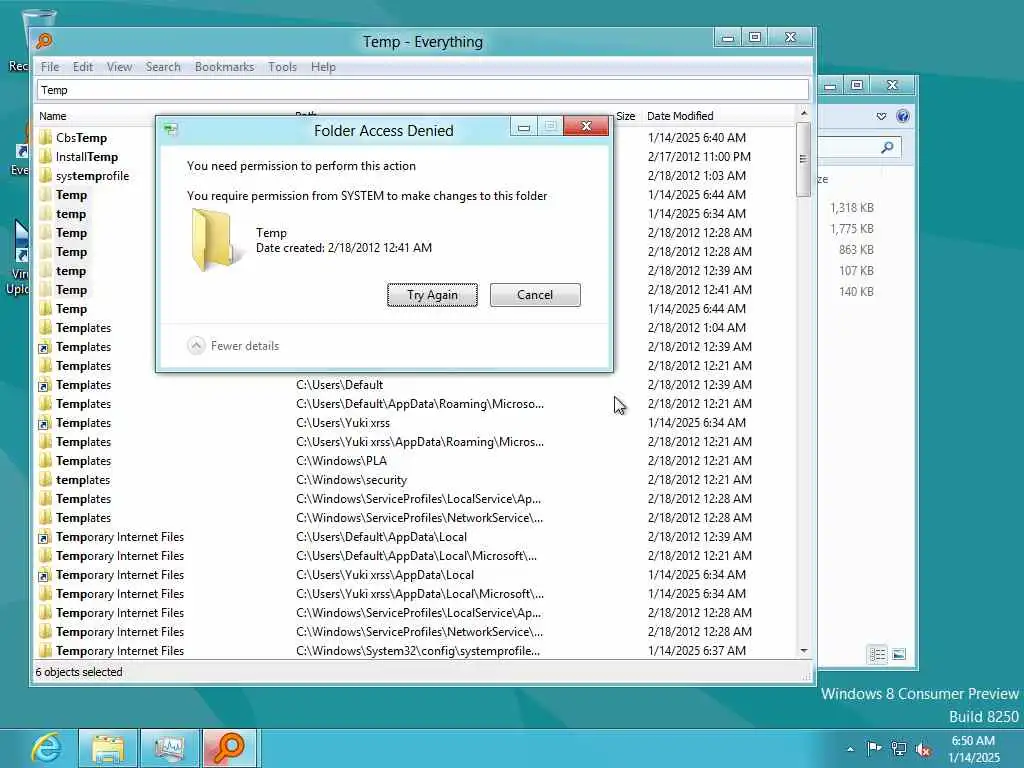The image size is (1024, 768).
Task: Click the date 1/14/2025 6:37 AM
Action: [697, 650]
